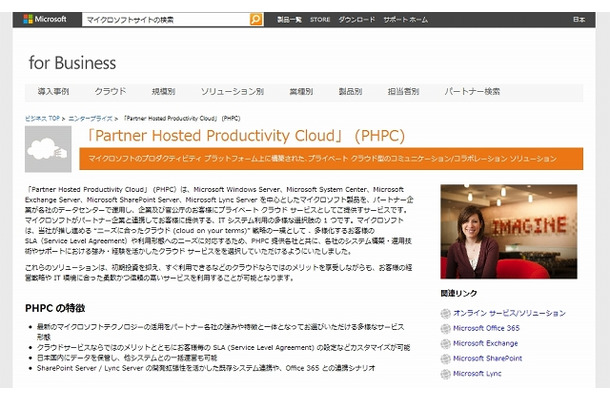Viewport: 610px width, 400px height.
Task: Expand the ソリューション別 navigation menu
Action: (x=232, y=91)
